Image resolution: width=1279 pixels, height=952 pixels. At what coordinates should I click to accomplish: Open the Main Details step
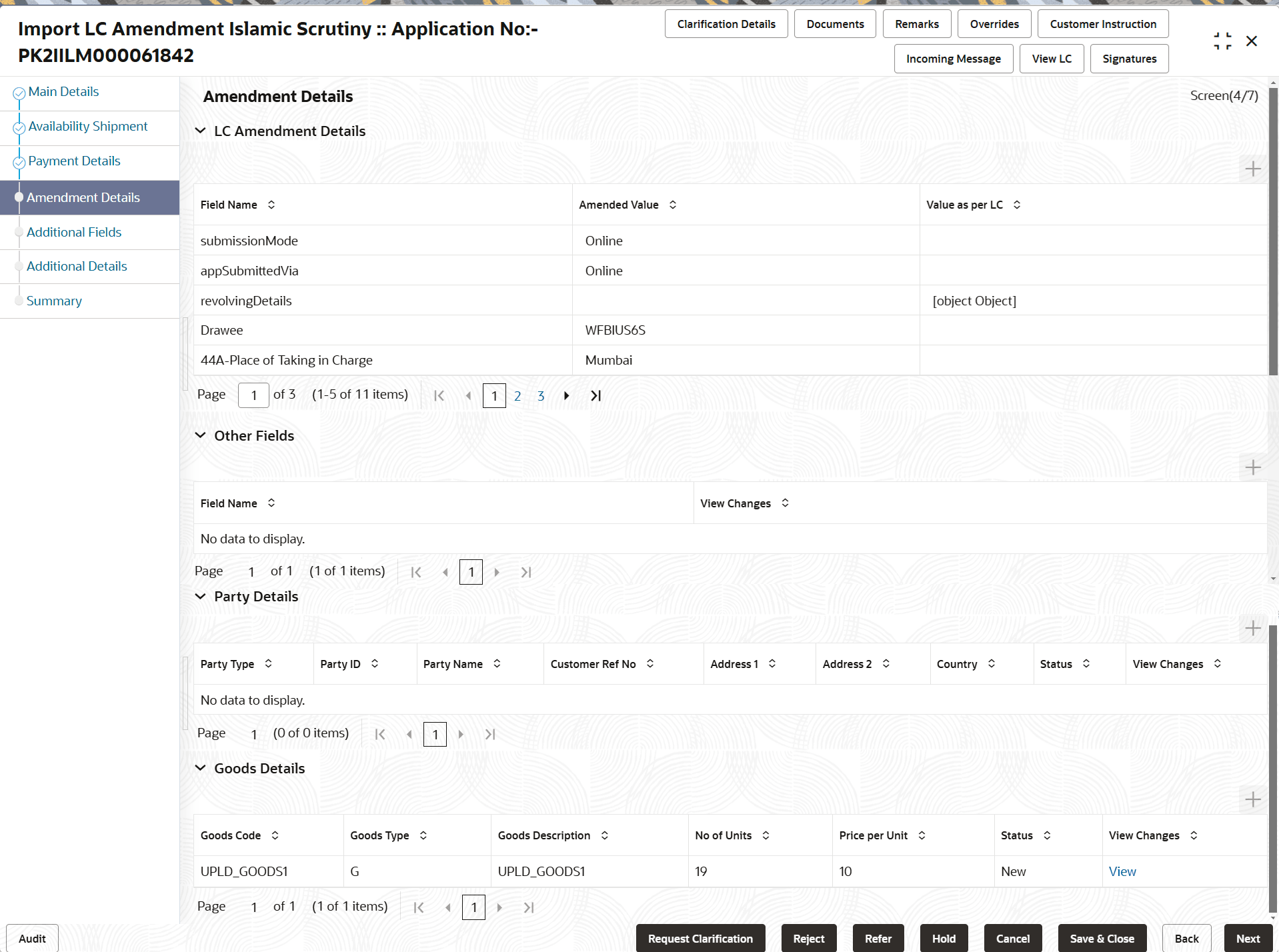tap(63, 91)
